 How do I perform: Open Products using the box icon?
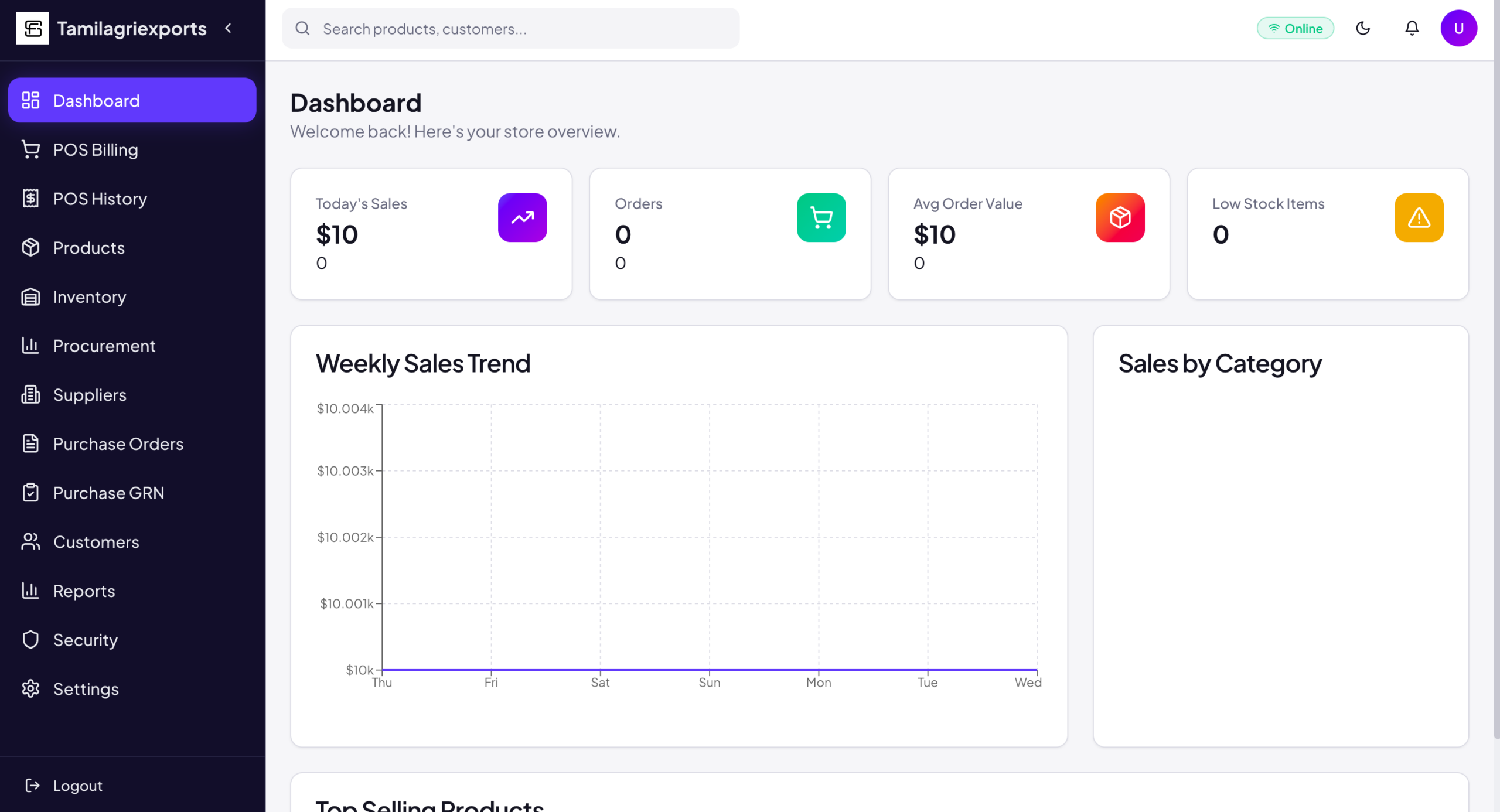[30, 248]
